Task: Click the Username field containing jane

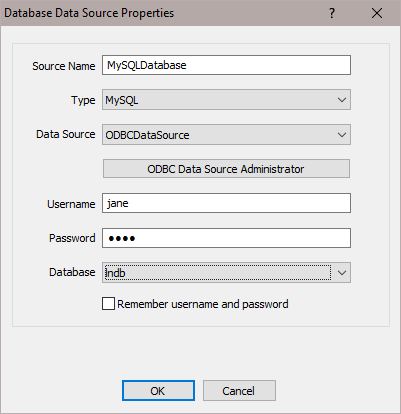Action: click(x=226, y=203)
